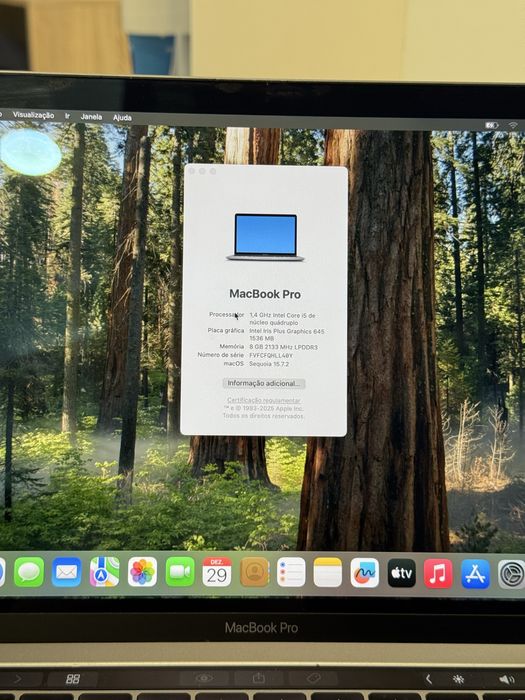Click the Sequoia 15.7.2 macOS version

269,364
